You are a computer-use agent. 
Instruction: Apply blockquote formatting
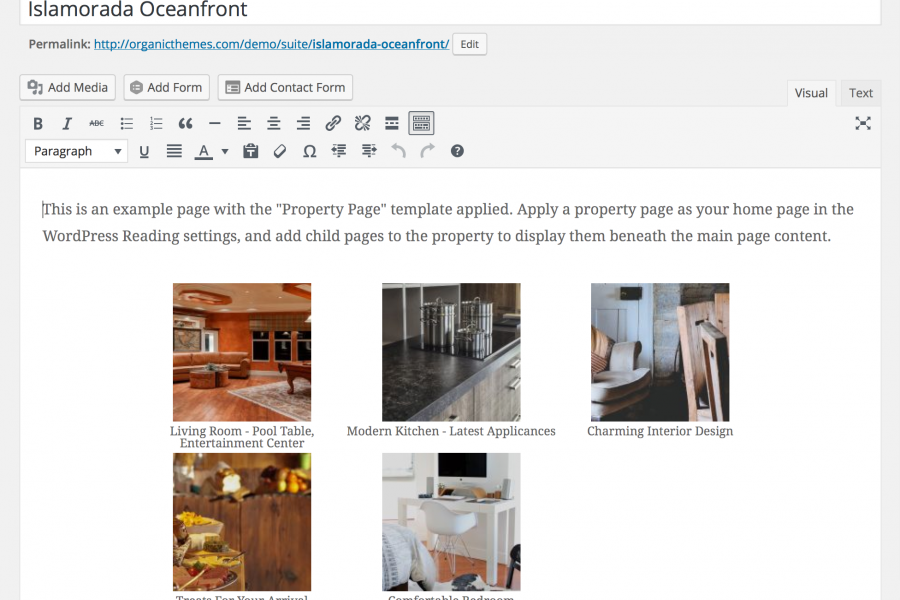(x=185, y=123)
